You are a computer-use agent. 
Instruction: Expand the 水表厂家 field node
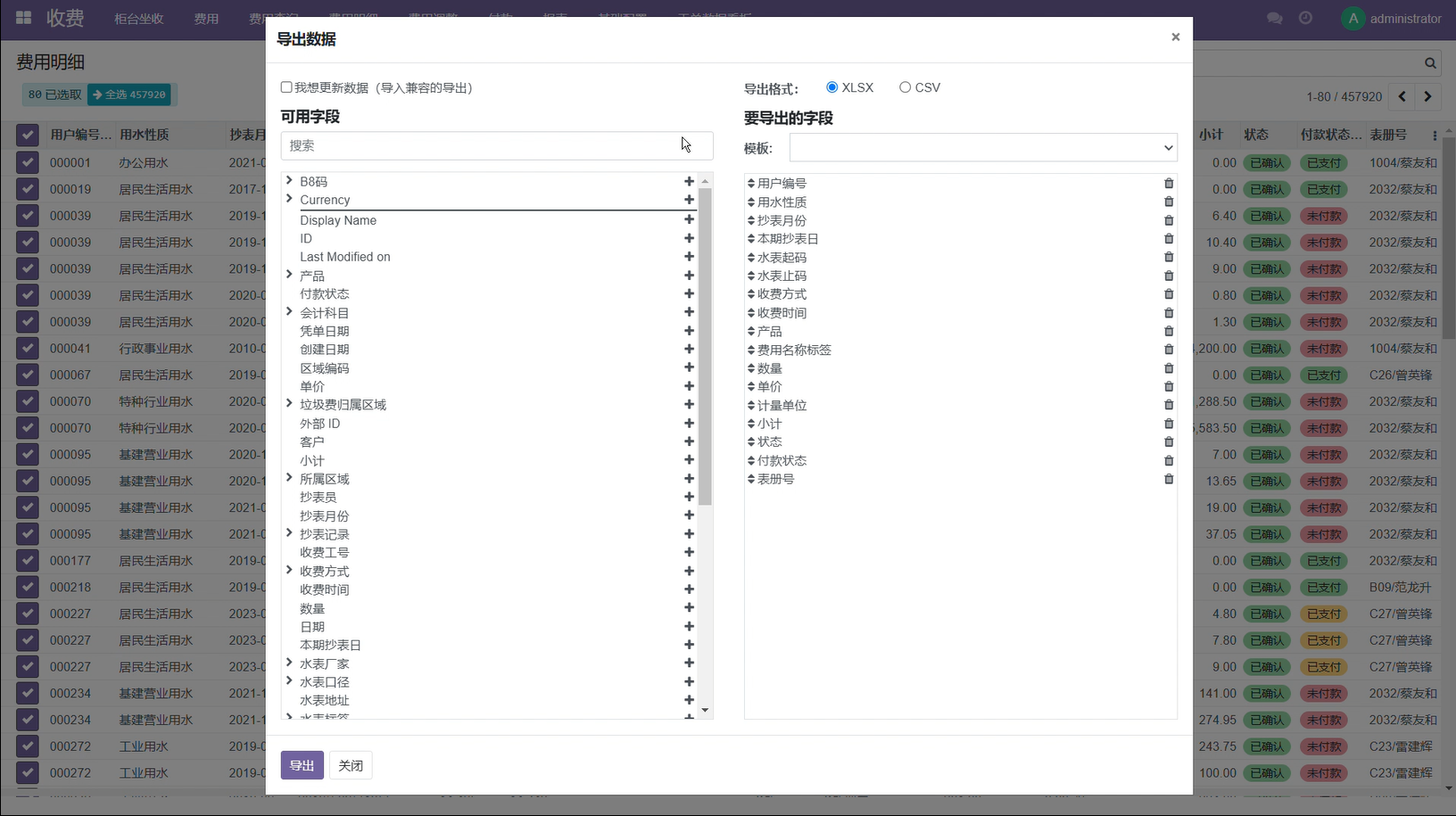coord(289,663)
